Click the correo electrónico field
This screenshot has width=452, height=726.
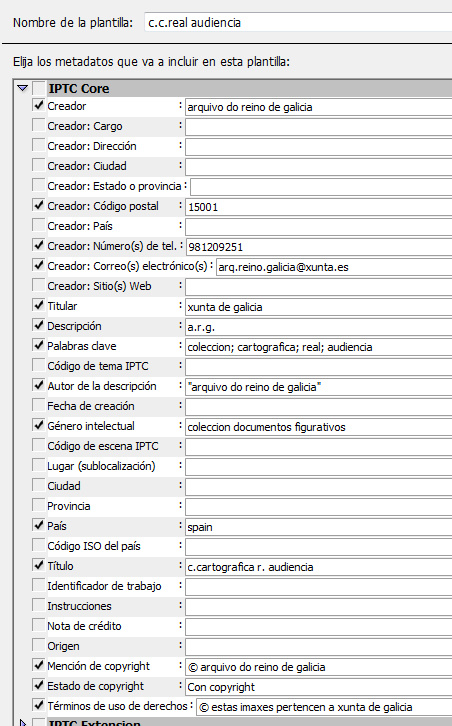[334, 267]
